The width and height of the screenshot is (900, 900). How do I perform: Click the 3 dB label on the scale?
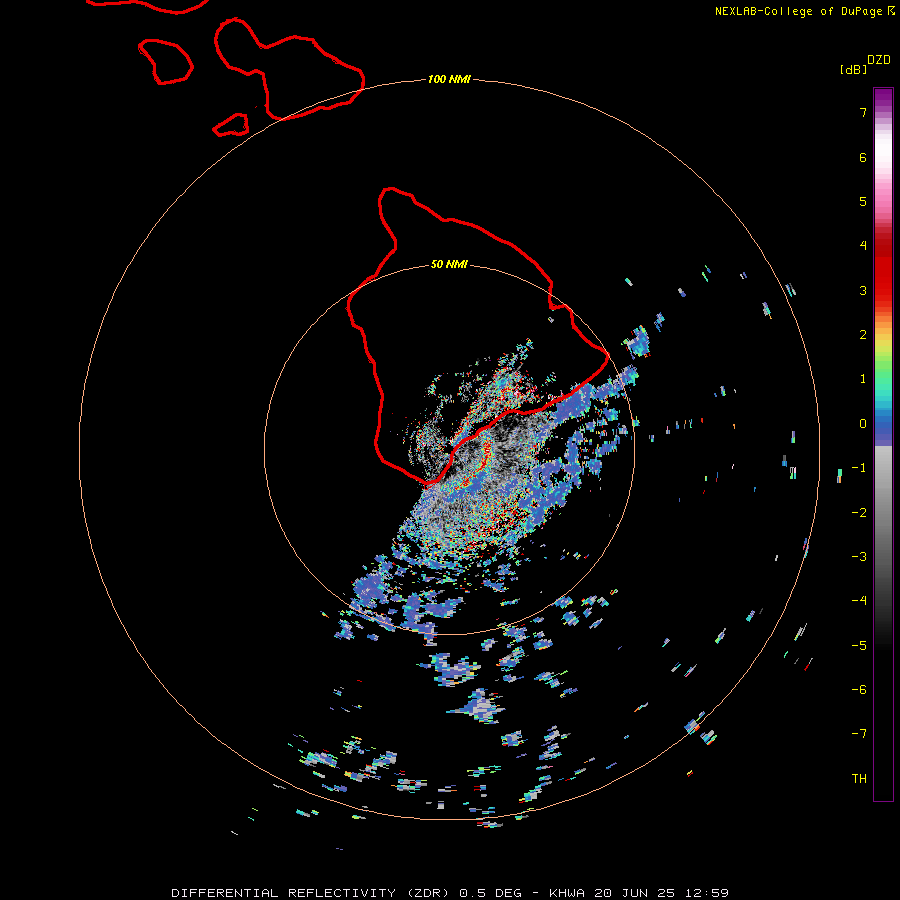tap(863, 290)
